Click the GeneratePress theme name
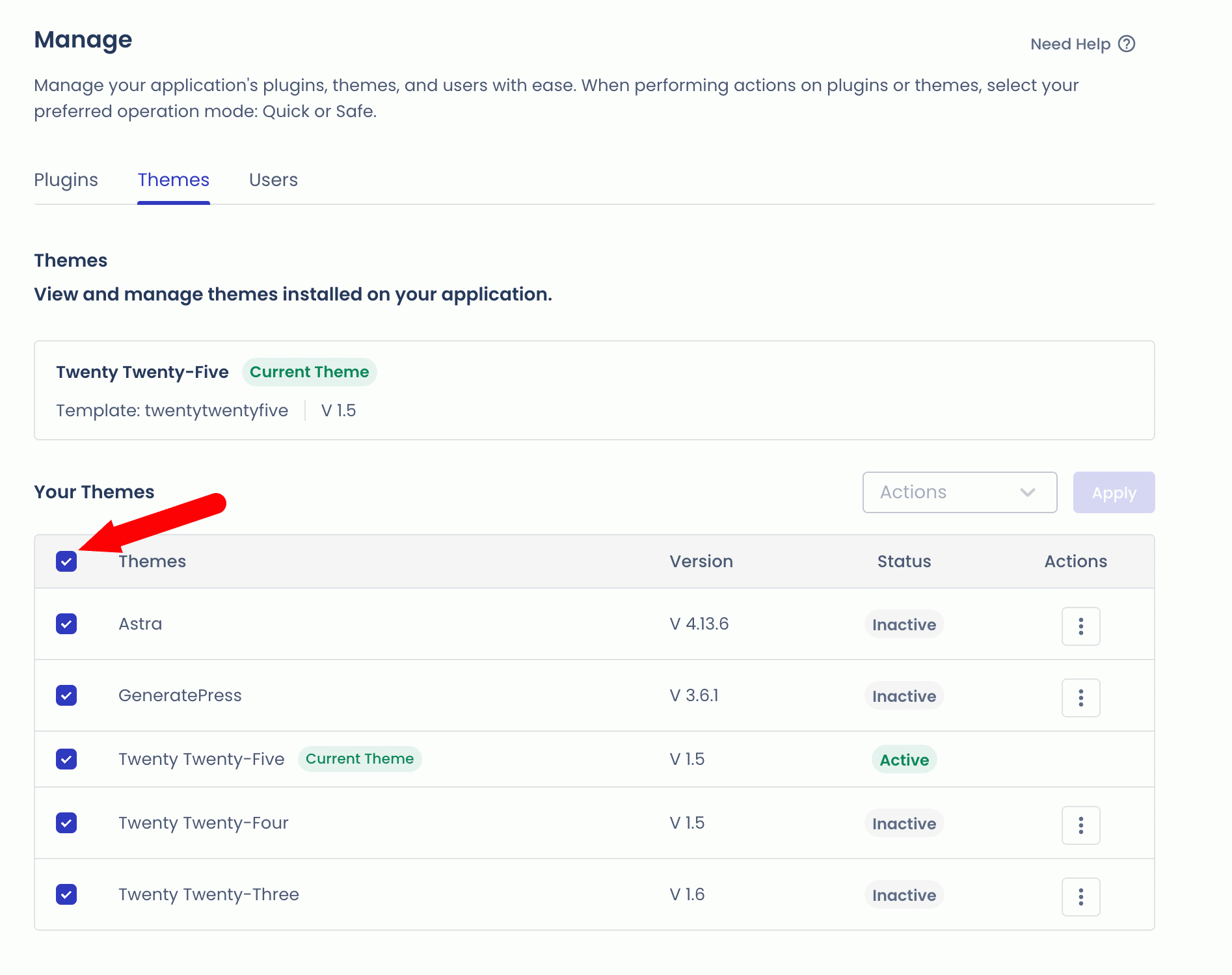The height and width of the screenshot is (975, 1232). pos(180,695)
